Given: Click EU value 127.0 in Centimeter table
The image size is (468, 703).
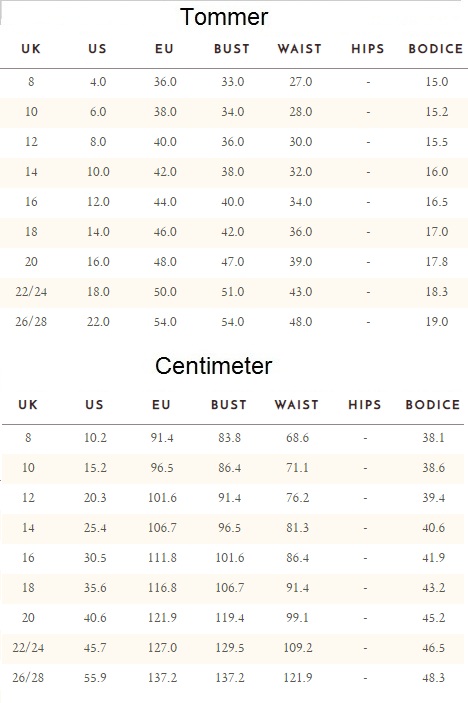Looking at the screenshot, I should pyautogui.click(x=162, y=647).
